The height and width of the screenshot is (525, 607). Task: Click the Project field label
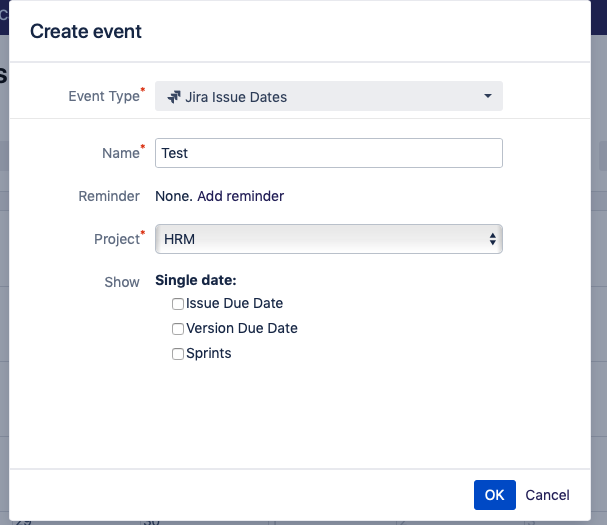[117, 239]
